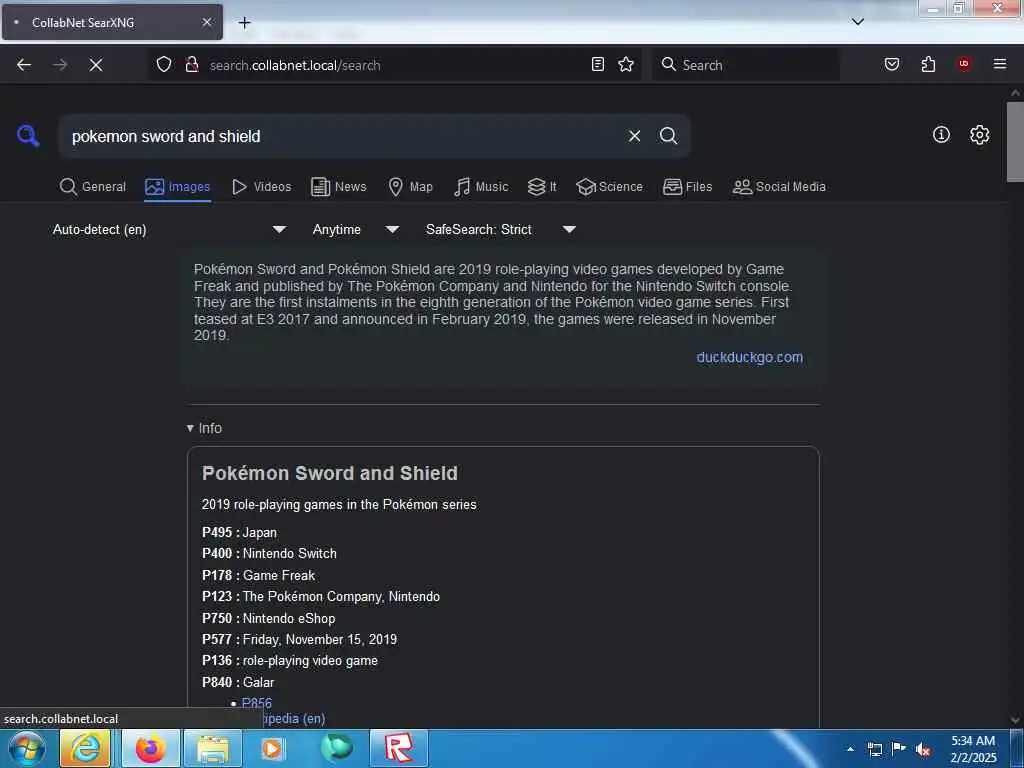Select the text 'P577 : Friday, November 15, 2019'
The image size is (1024, 768).
point(299,639)
